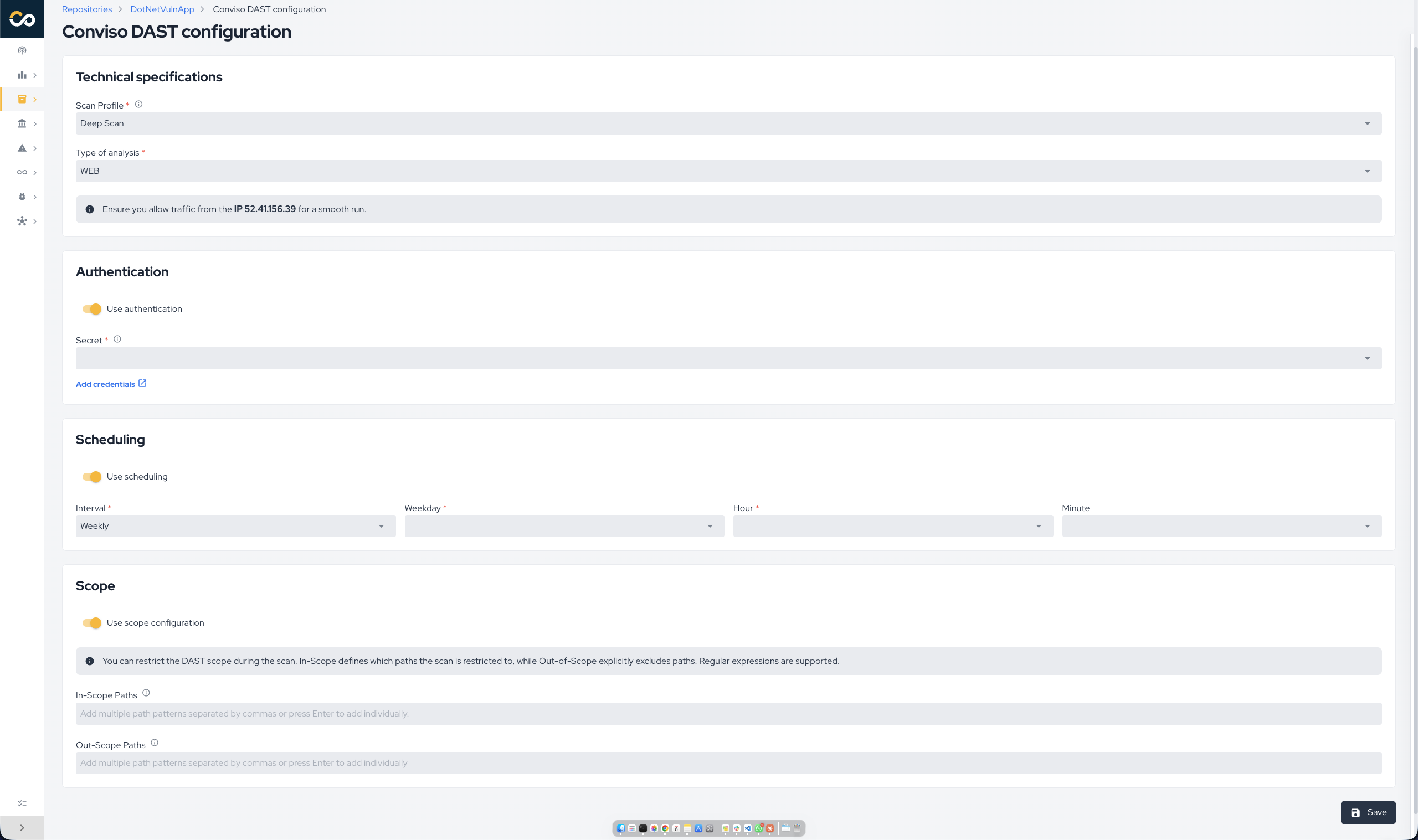Open the integrations hub sidebar icon
Viewport: 1418px width, 840px height.
[x=22, y=221]
